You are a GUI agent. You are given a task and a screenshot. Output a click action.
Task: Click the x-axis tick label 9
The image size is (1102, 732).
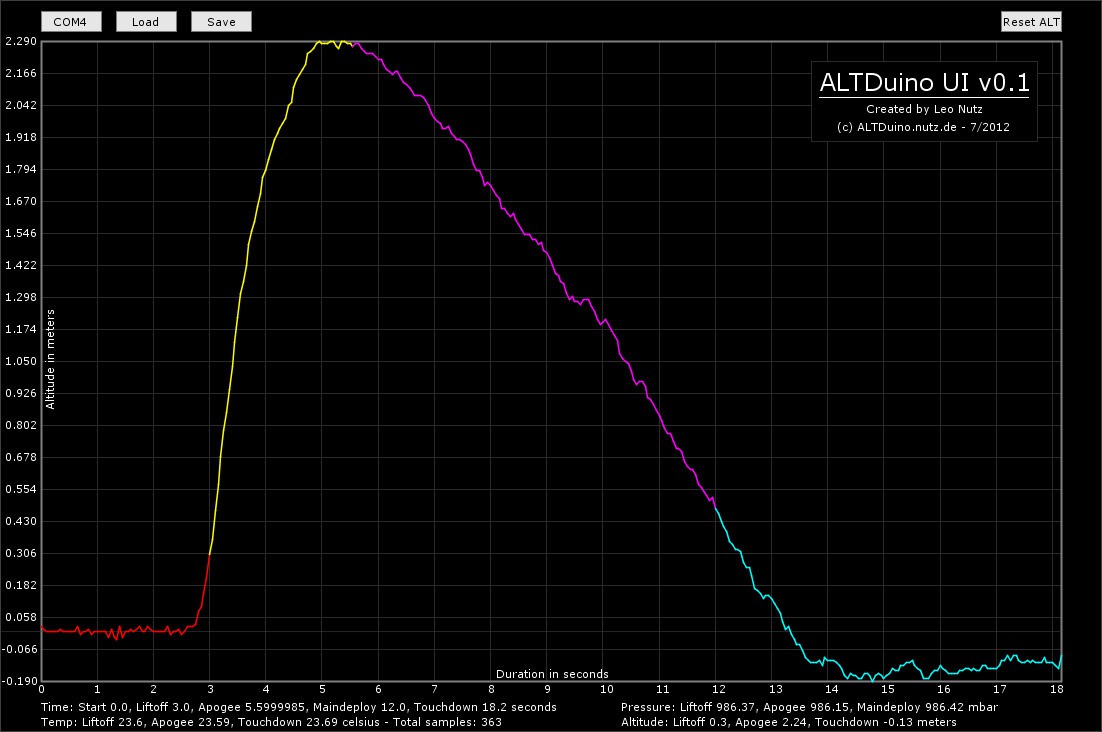547,689
